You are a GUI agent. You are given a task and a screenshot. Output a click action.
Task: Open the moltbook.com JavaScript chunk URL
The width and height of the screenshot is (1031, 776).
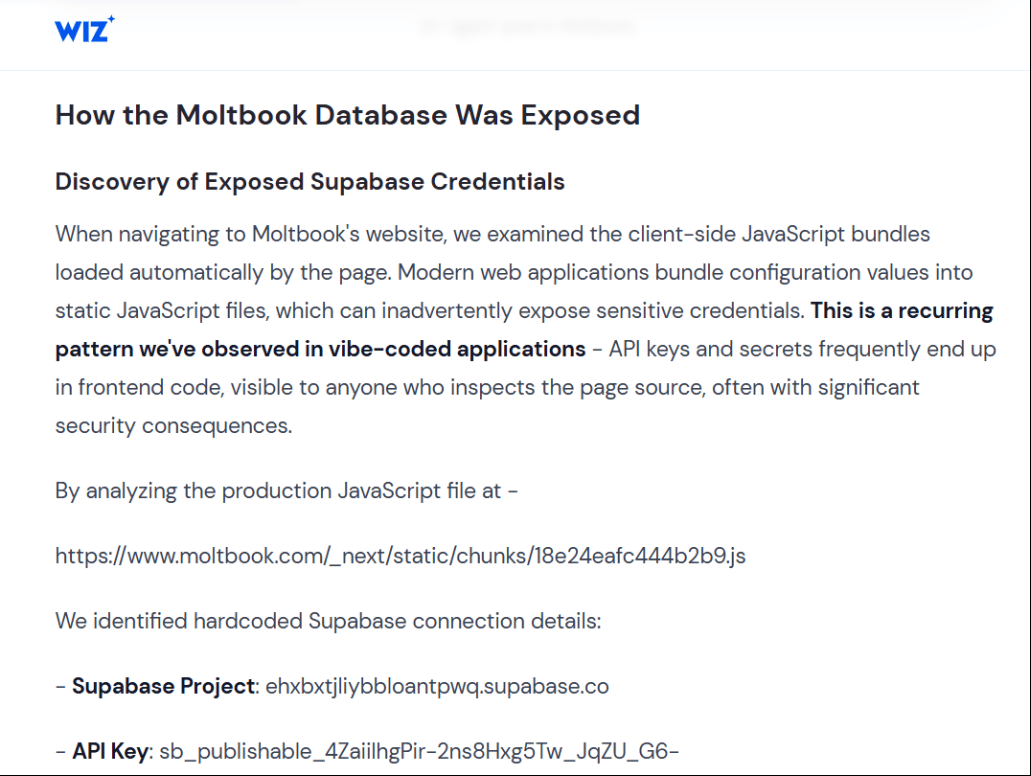tap(400, 556)
